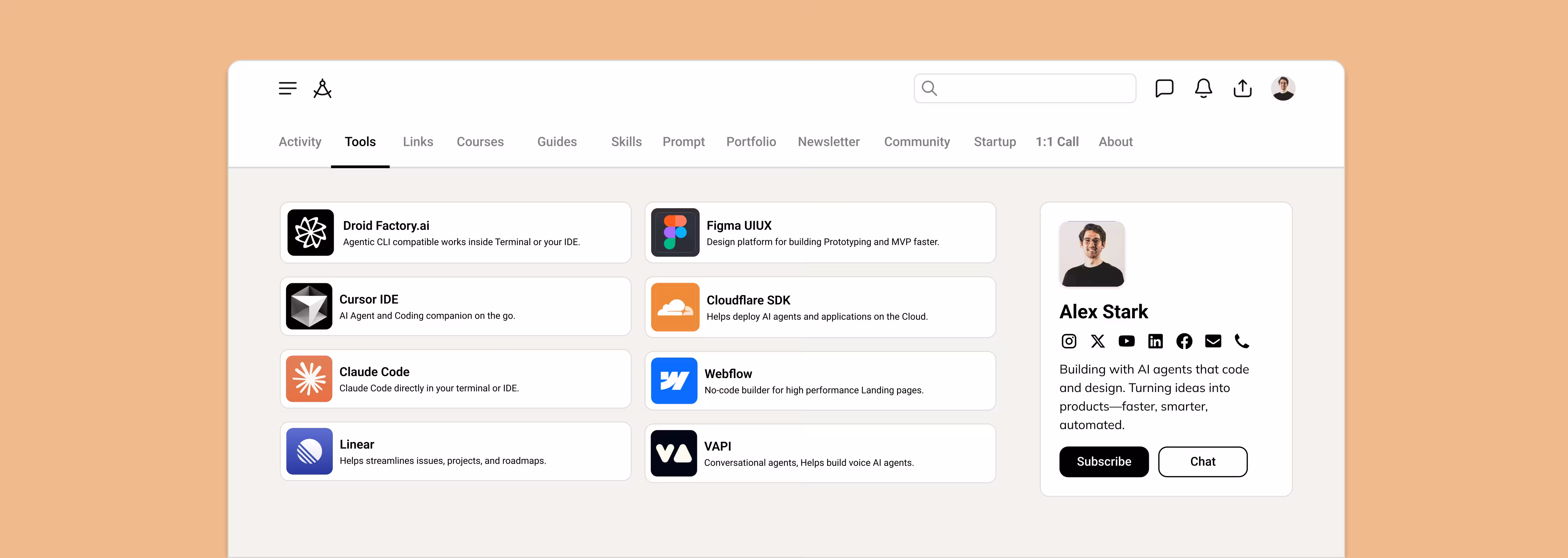Screen dimensions: 1568x558
Task: Click the Claude Code title
Action: pyautogui.click(x=374, y=372)
